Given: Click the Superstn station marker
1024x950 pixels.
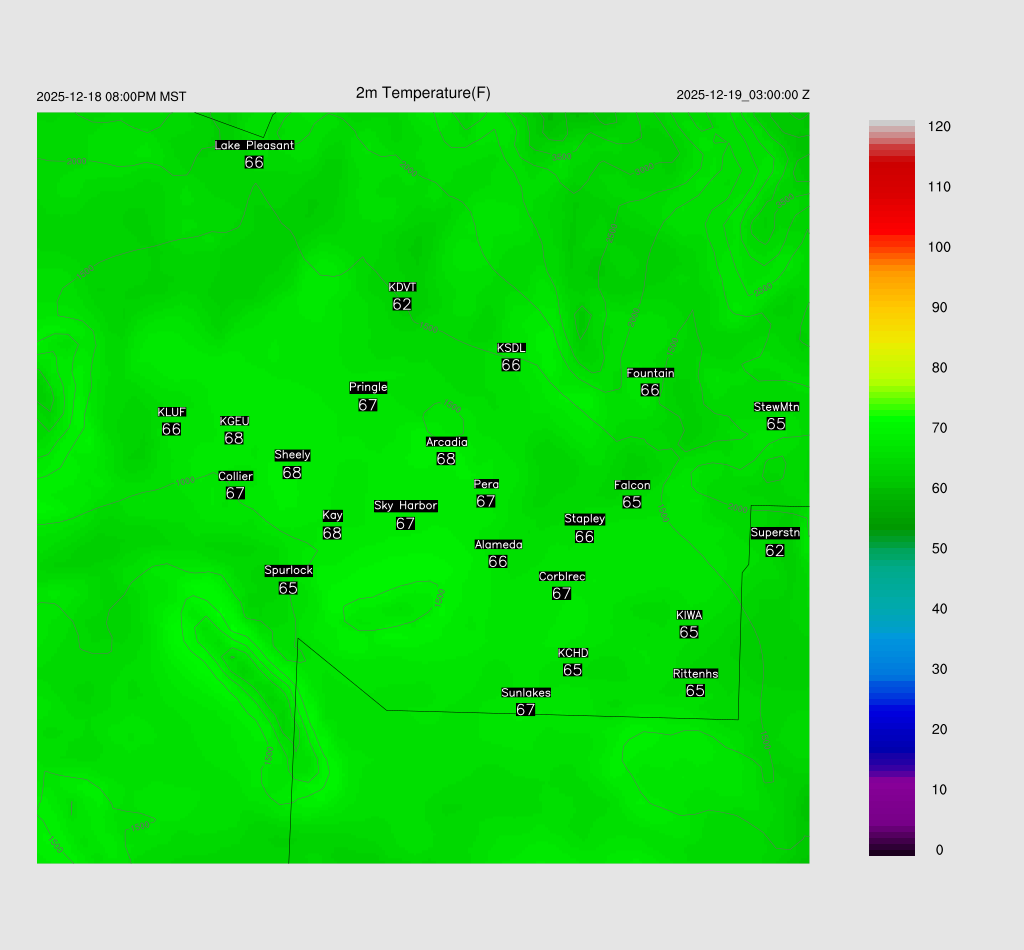Looking at the screenshot, I should [x=775, y=542].
